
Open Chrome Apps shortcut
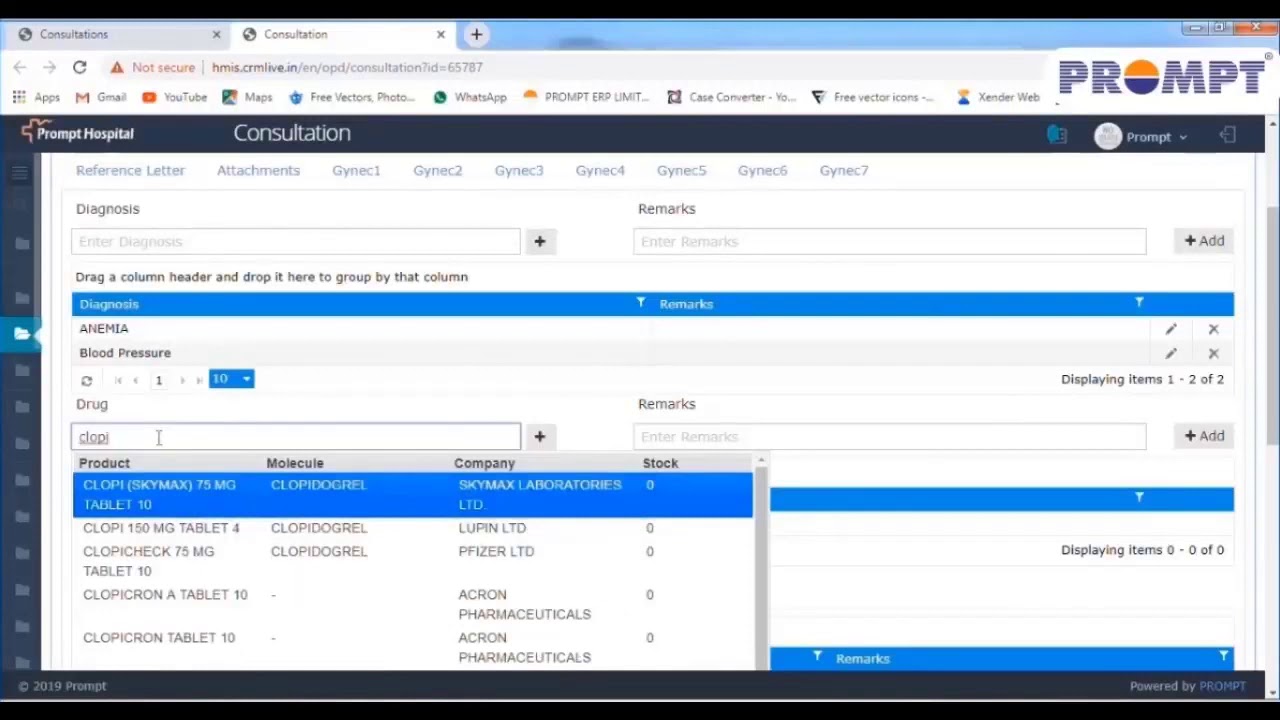coord(36,97)
